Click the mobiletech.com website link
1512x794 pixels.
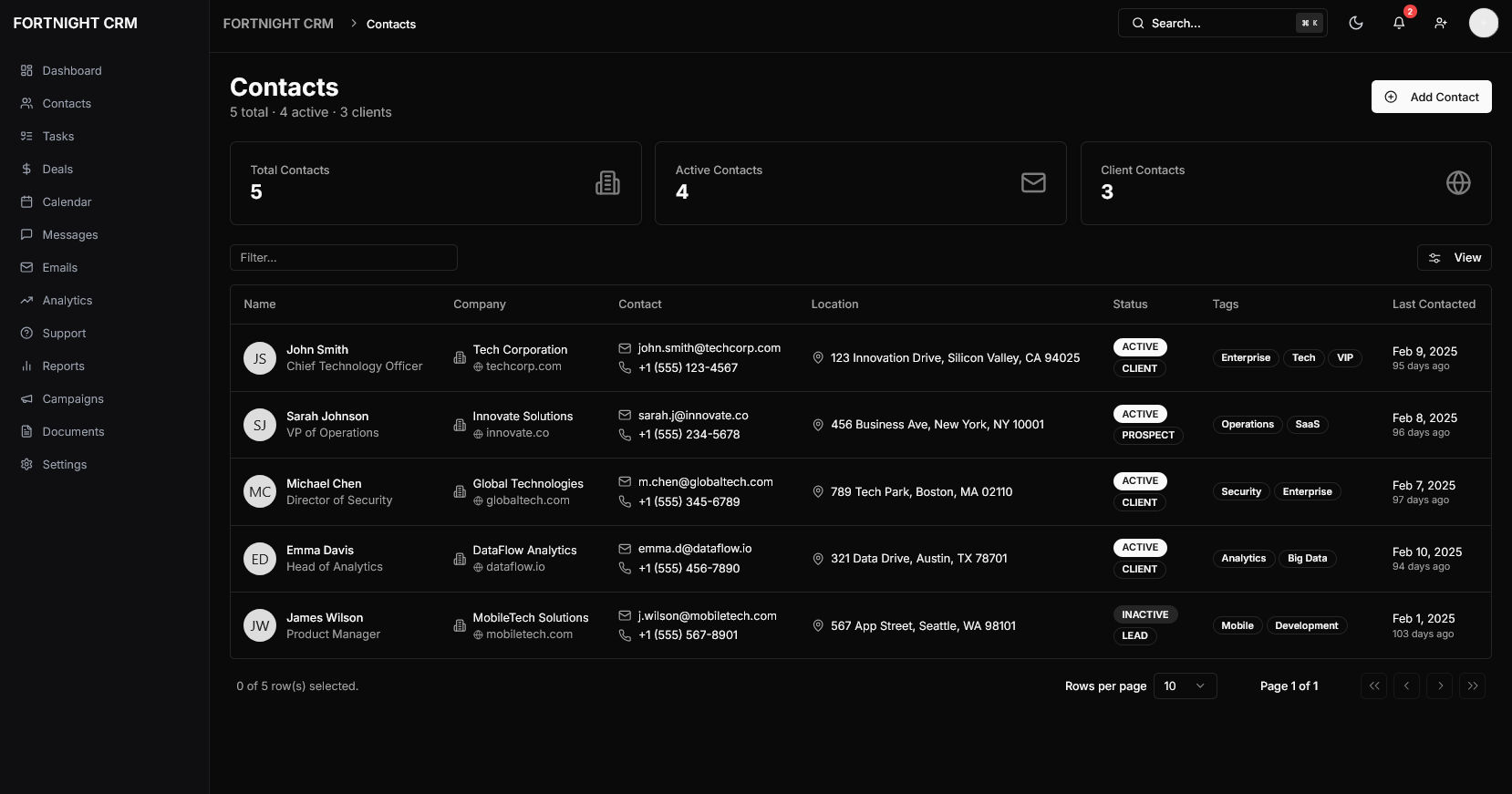pos(529,634)
